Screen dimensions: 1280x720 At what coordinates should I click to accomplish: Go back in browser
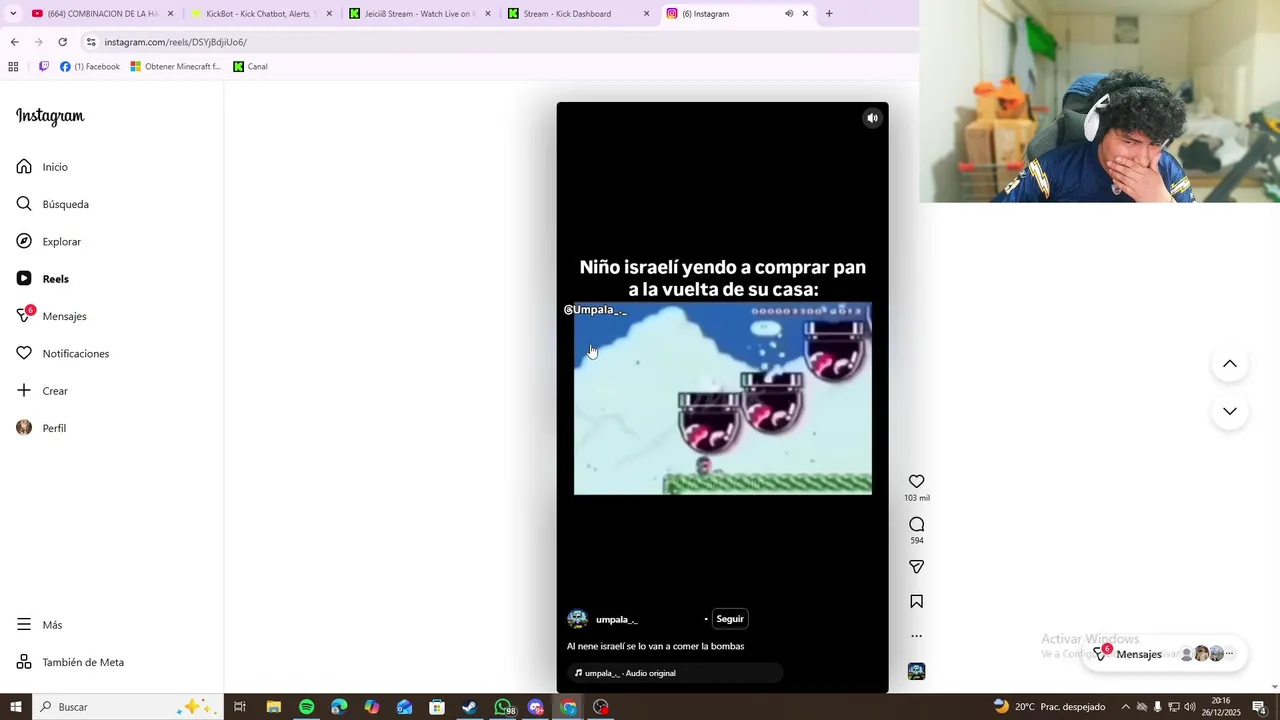(14, 42)
